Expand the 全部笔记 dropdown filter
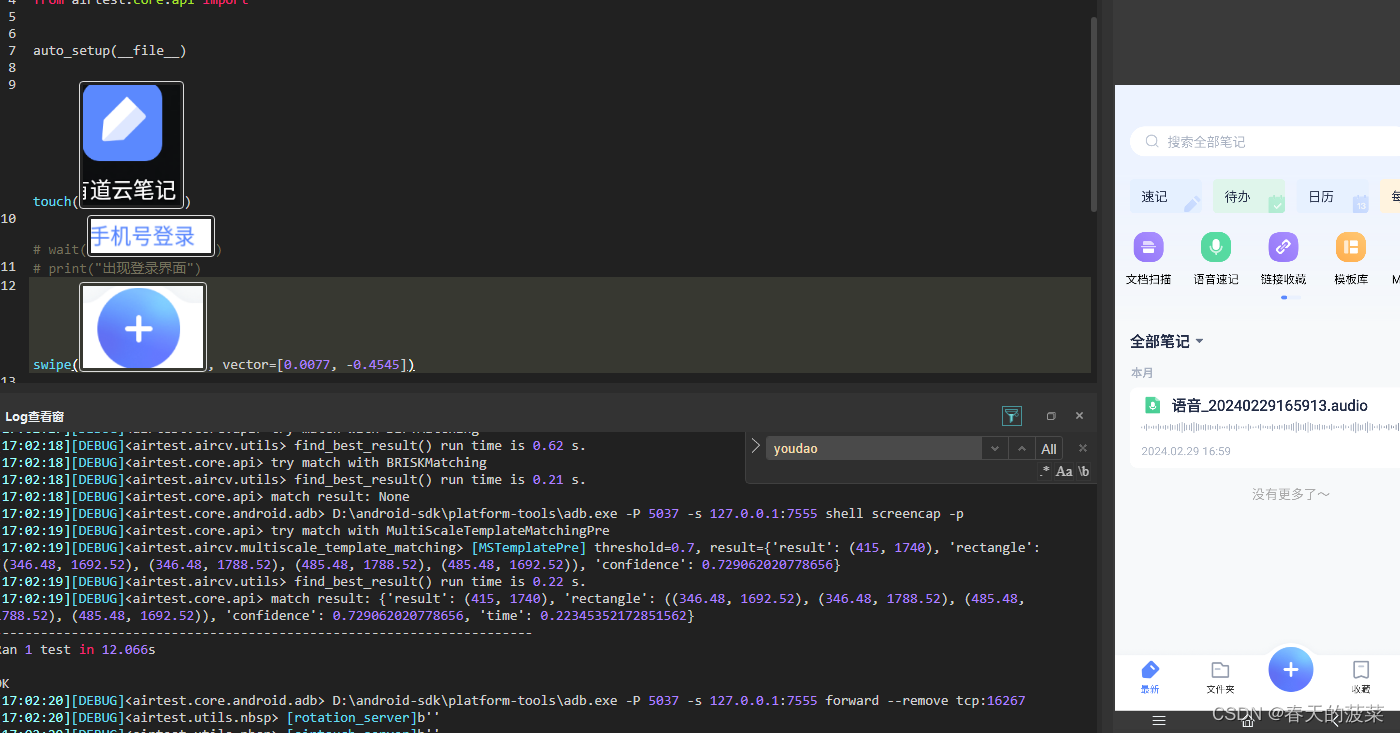The image size is (1400, 733). pos(1167,341)
